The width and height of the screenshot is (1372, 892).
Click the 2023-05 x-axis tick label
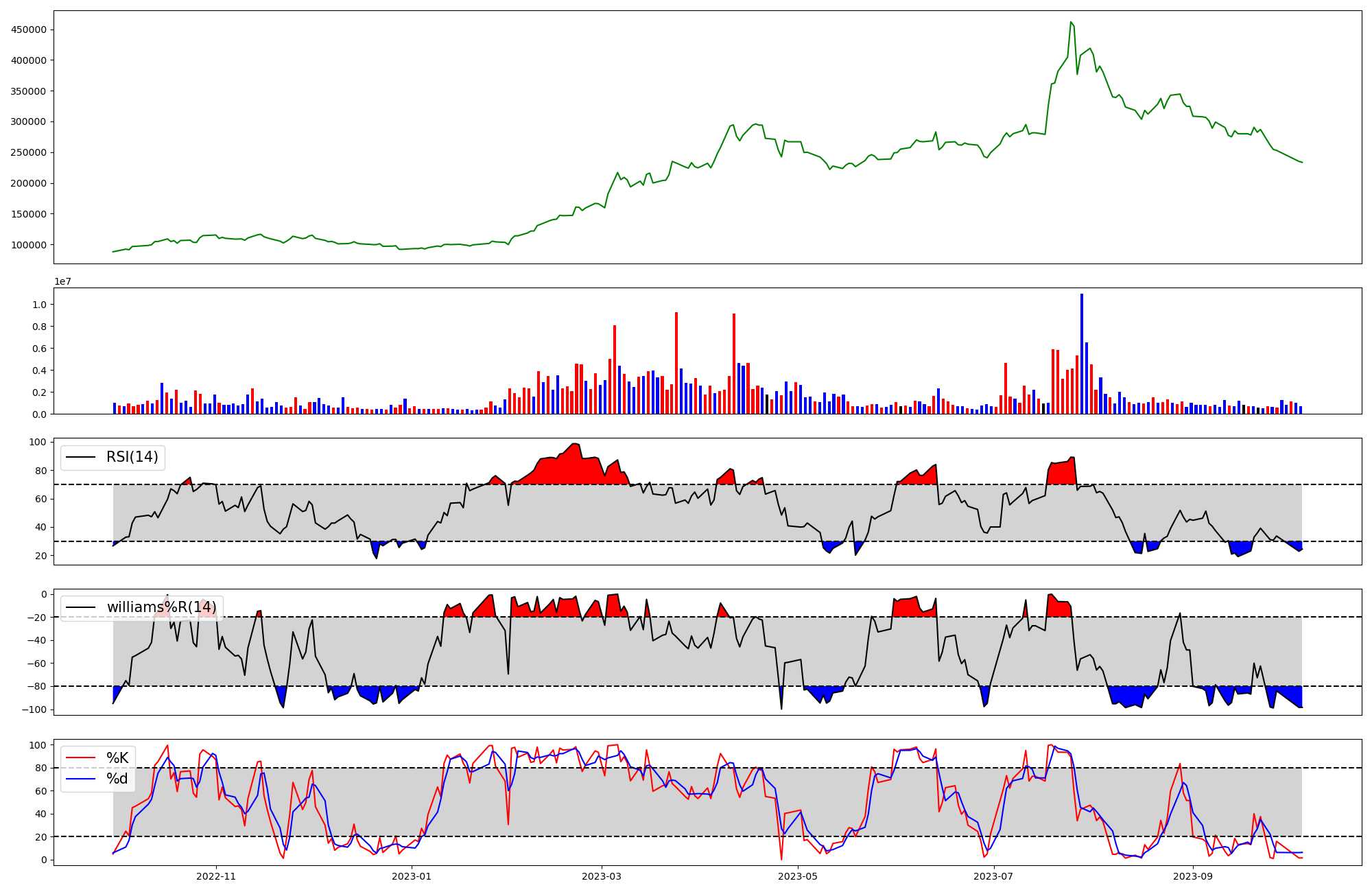click(x=798, y=876)
